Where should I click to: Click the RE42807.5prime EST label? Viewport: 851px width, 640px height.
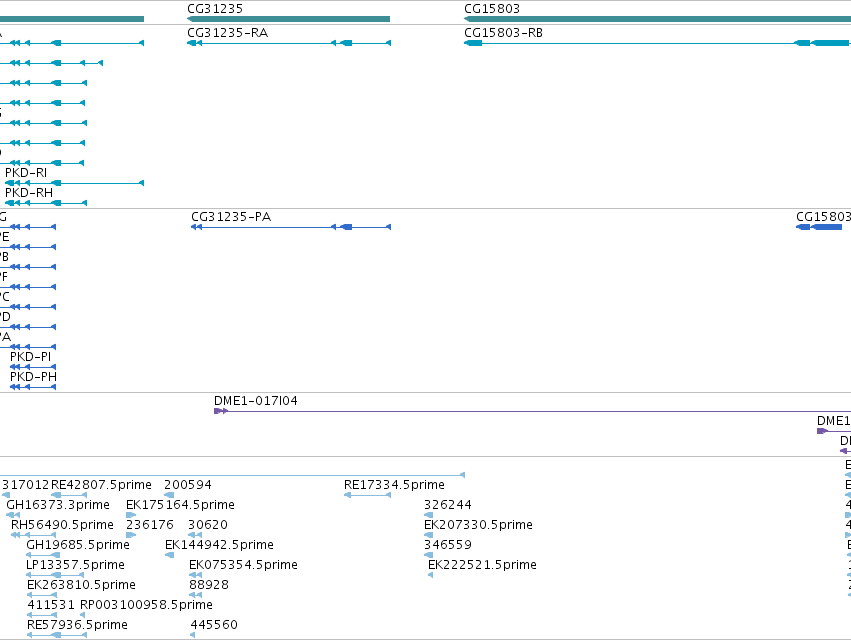101,485
